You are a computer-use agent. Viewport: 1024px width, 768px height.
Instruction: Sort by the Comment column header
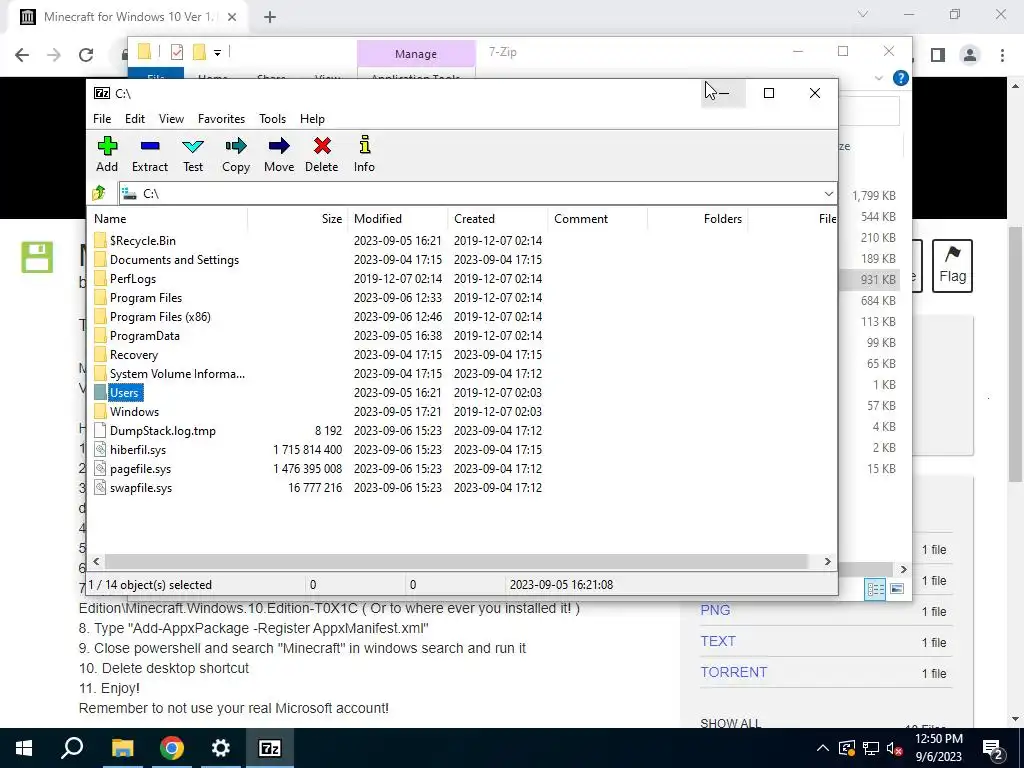pyautogui.click(x=598, y=219)
